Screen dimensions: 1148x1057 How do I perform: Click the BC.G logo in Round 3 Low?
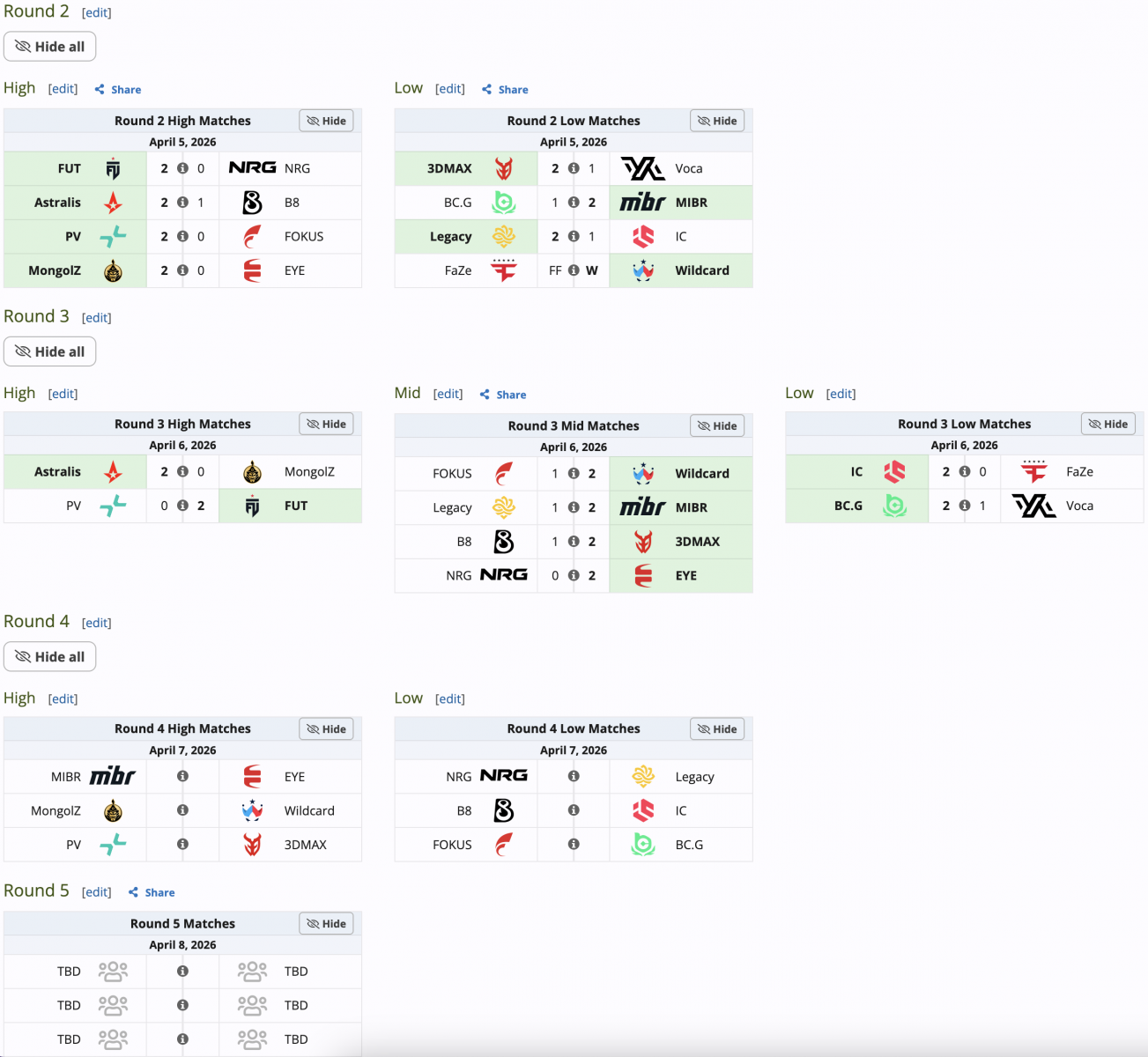pos(895,506)
